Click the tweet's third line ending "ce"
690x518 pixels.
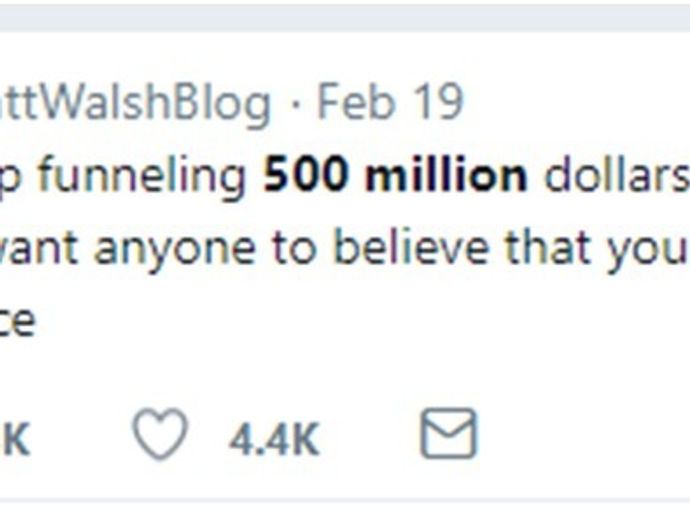click(17, 322)
